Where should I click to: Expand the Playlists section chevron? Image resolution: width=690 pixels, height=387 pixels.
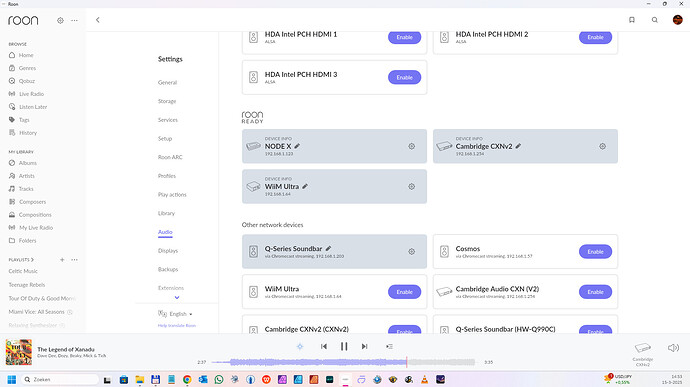(33, 260)
